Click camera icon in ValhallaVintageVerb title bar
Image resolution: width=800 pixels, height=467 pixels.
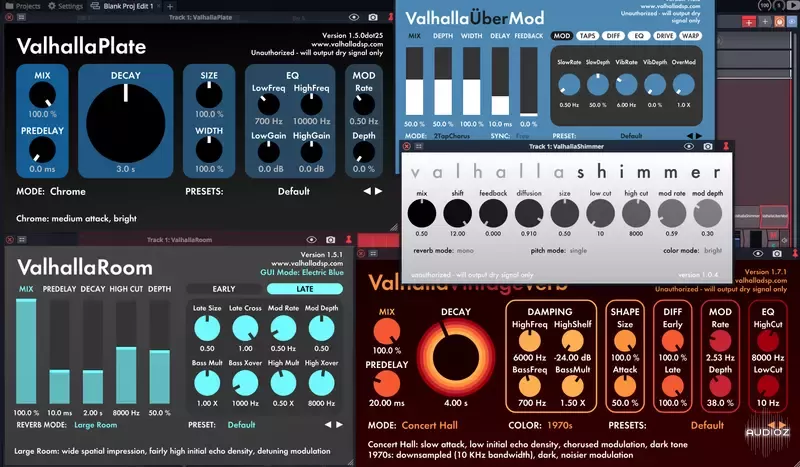click(777, 254)
